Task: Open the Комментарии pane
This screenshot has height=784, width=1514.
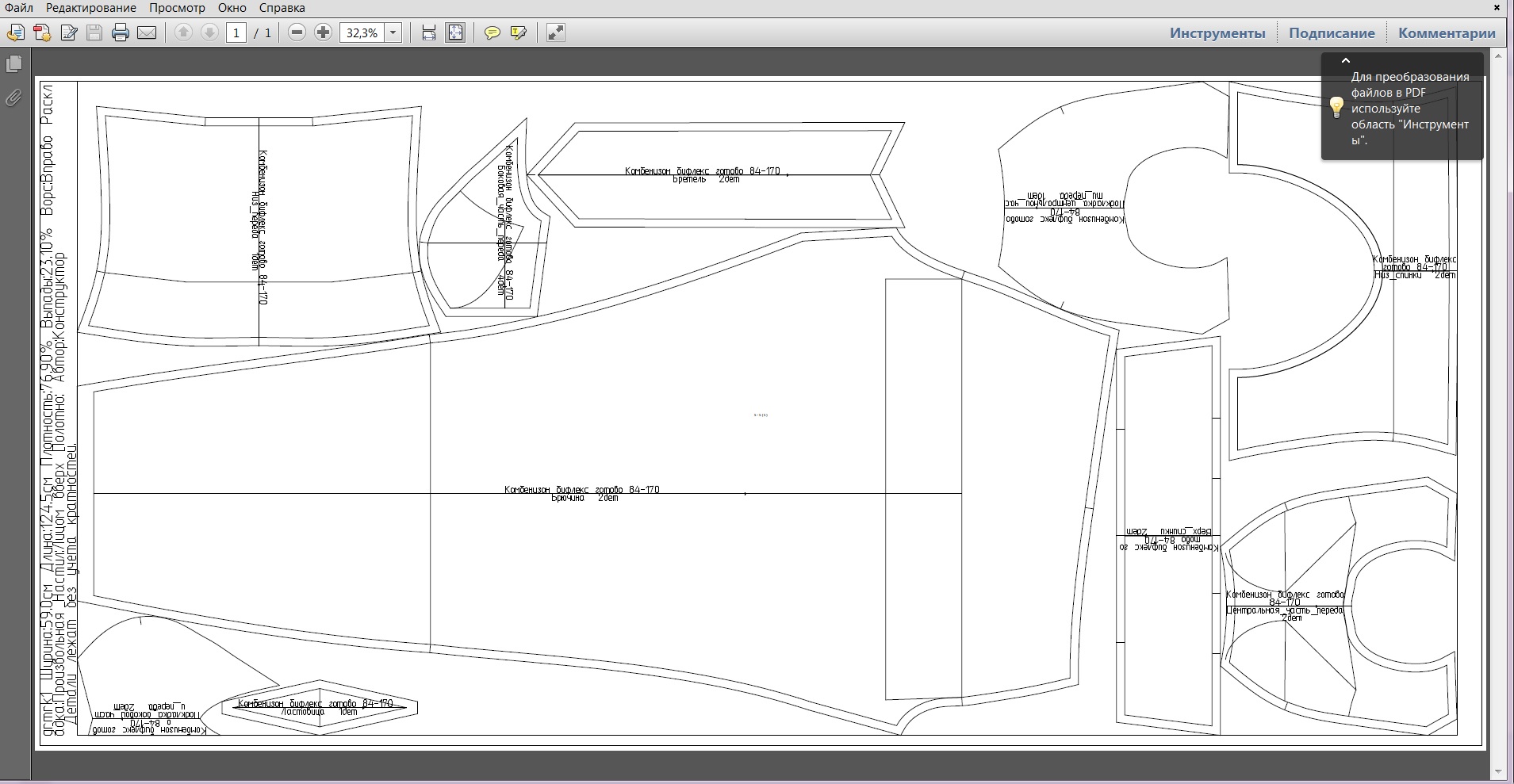Action: coord(1447,33)
